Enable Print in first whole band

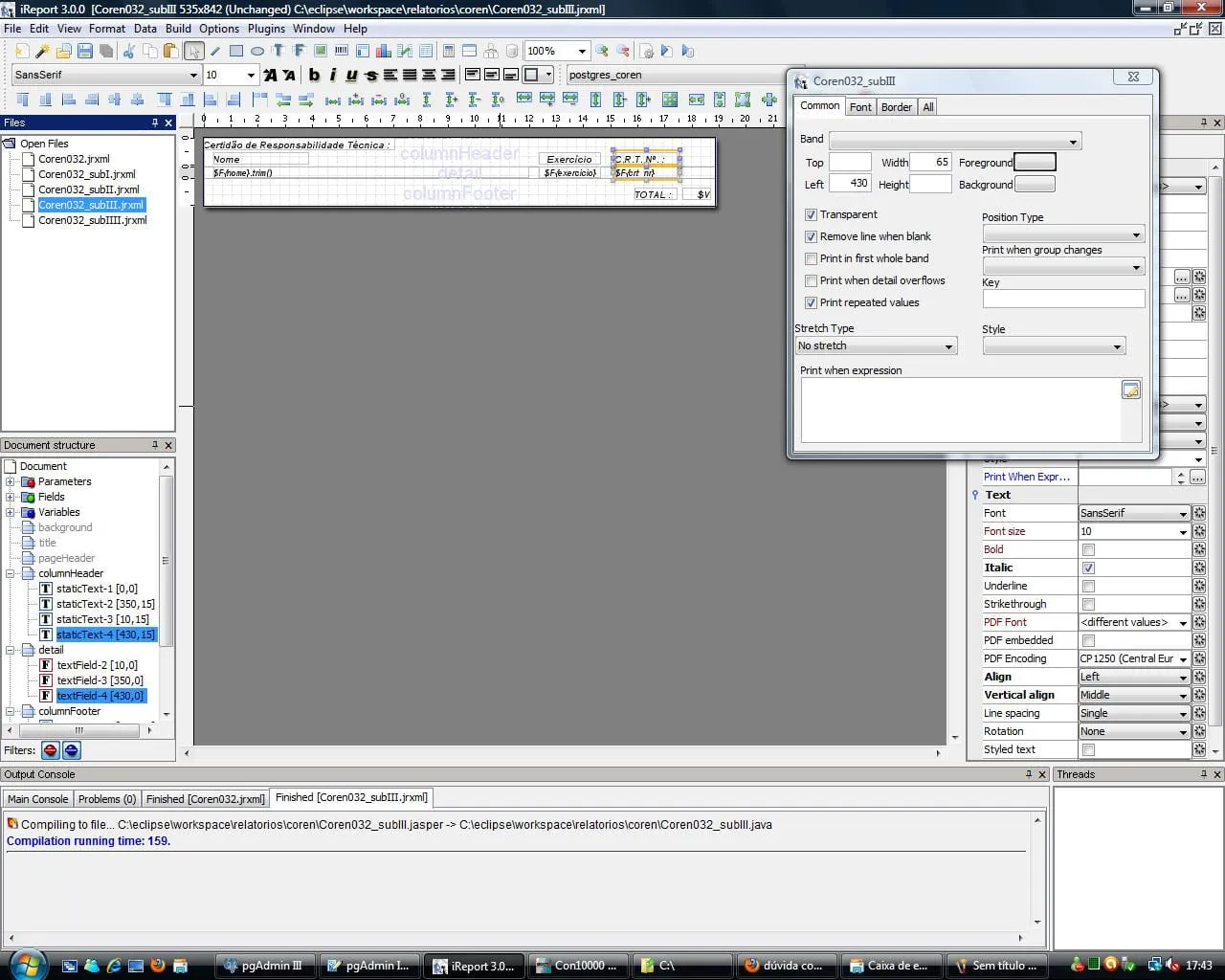pos(812,258)
